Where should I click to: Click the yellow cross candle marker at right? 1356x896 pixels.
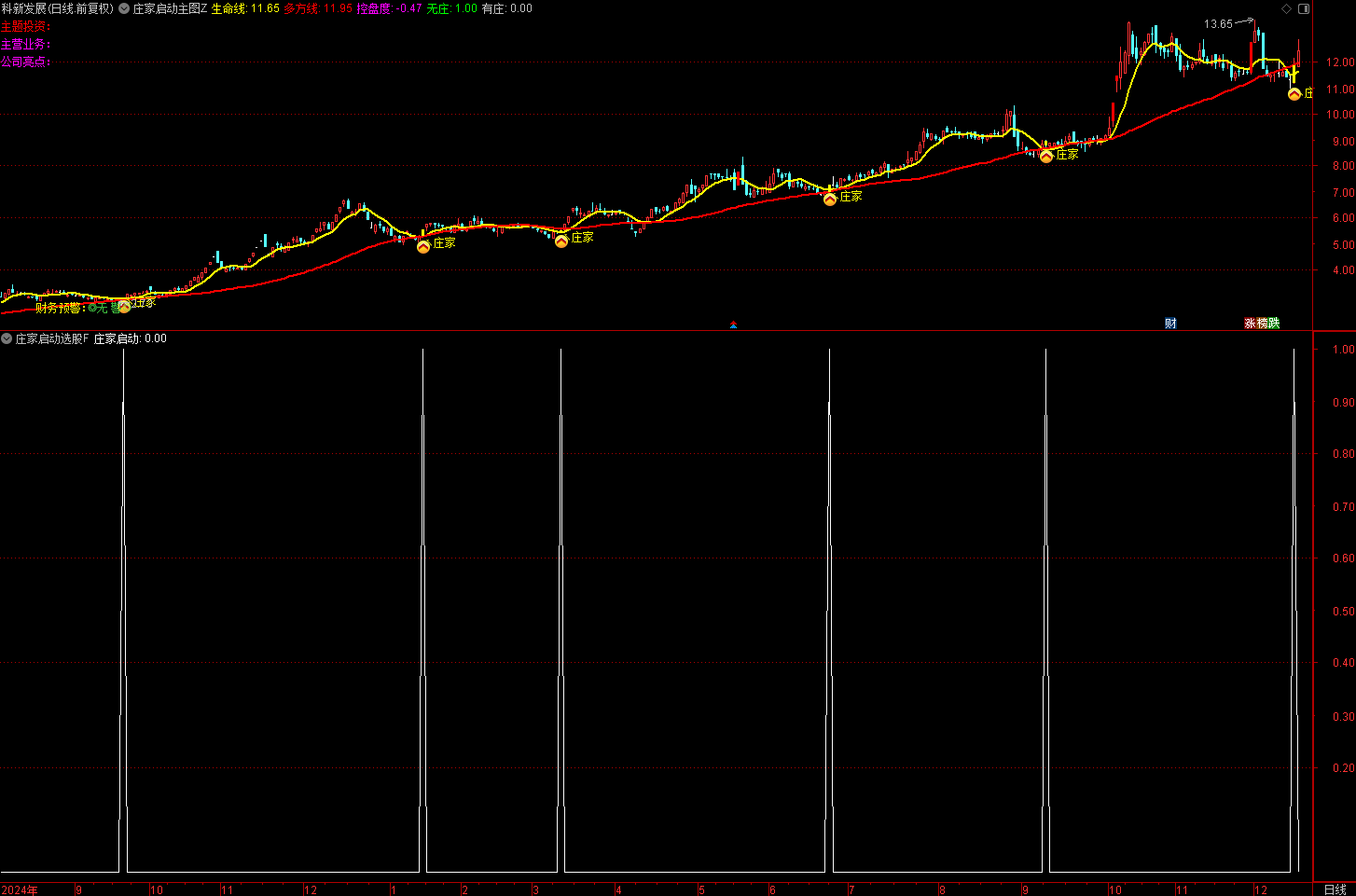(x=1294, y=73)
